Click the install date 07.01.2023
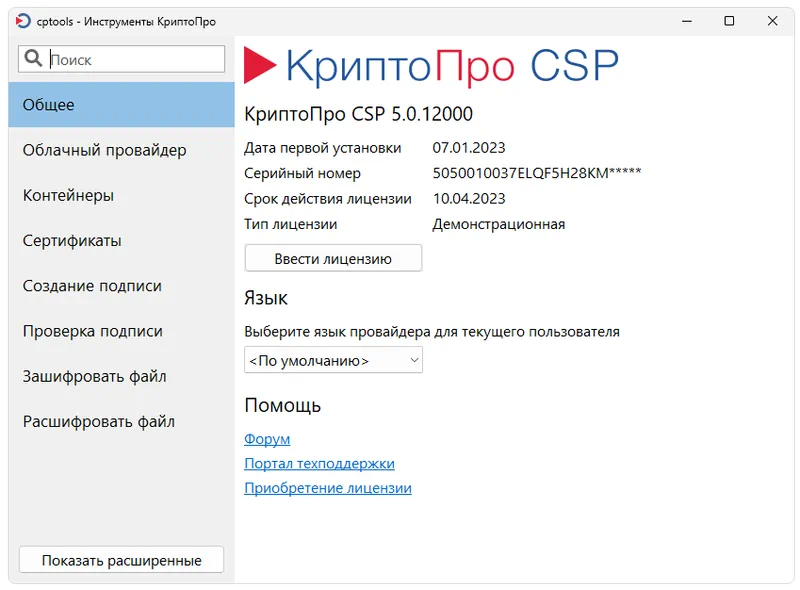This screenshot has height=590, width=800. click(469, 148)
